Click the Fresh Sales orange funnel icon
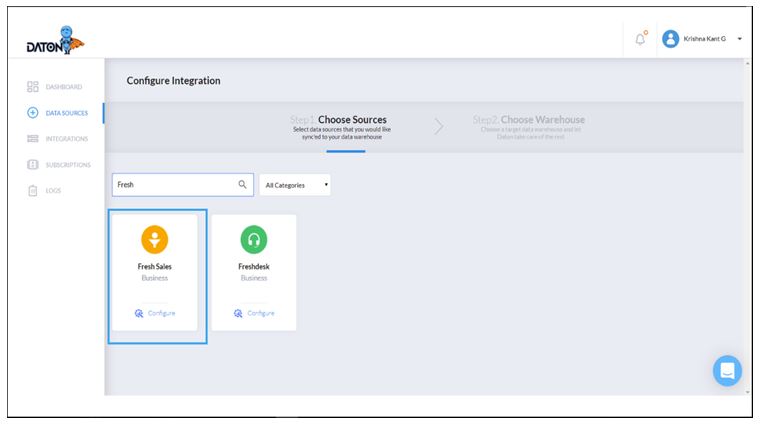This screenshot has height=424, width=760. click(x=154, y=238)
